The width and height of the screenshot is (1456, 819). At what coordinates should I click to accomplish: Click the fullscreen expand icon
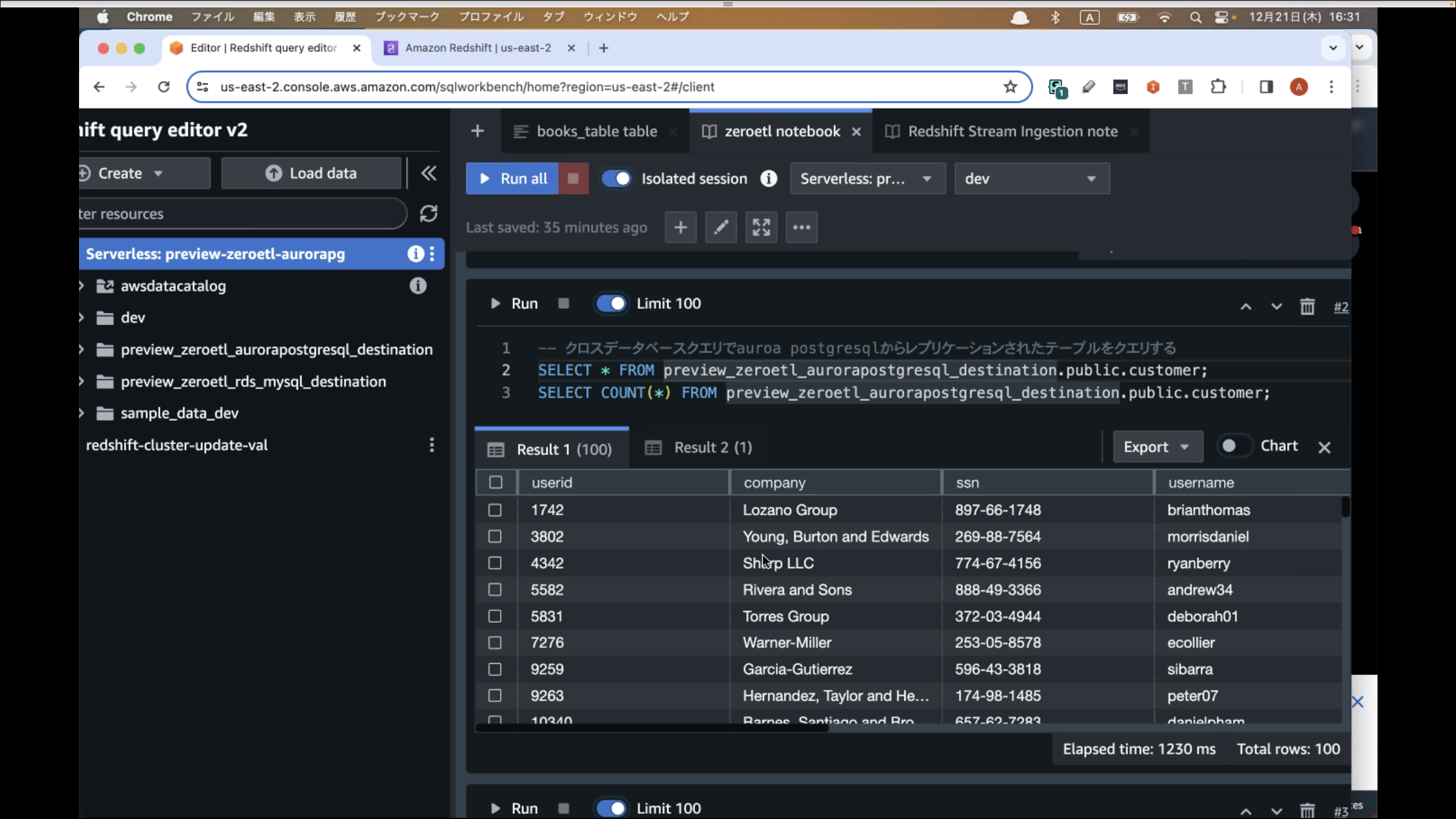tap(761, 227)
